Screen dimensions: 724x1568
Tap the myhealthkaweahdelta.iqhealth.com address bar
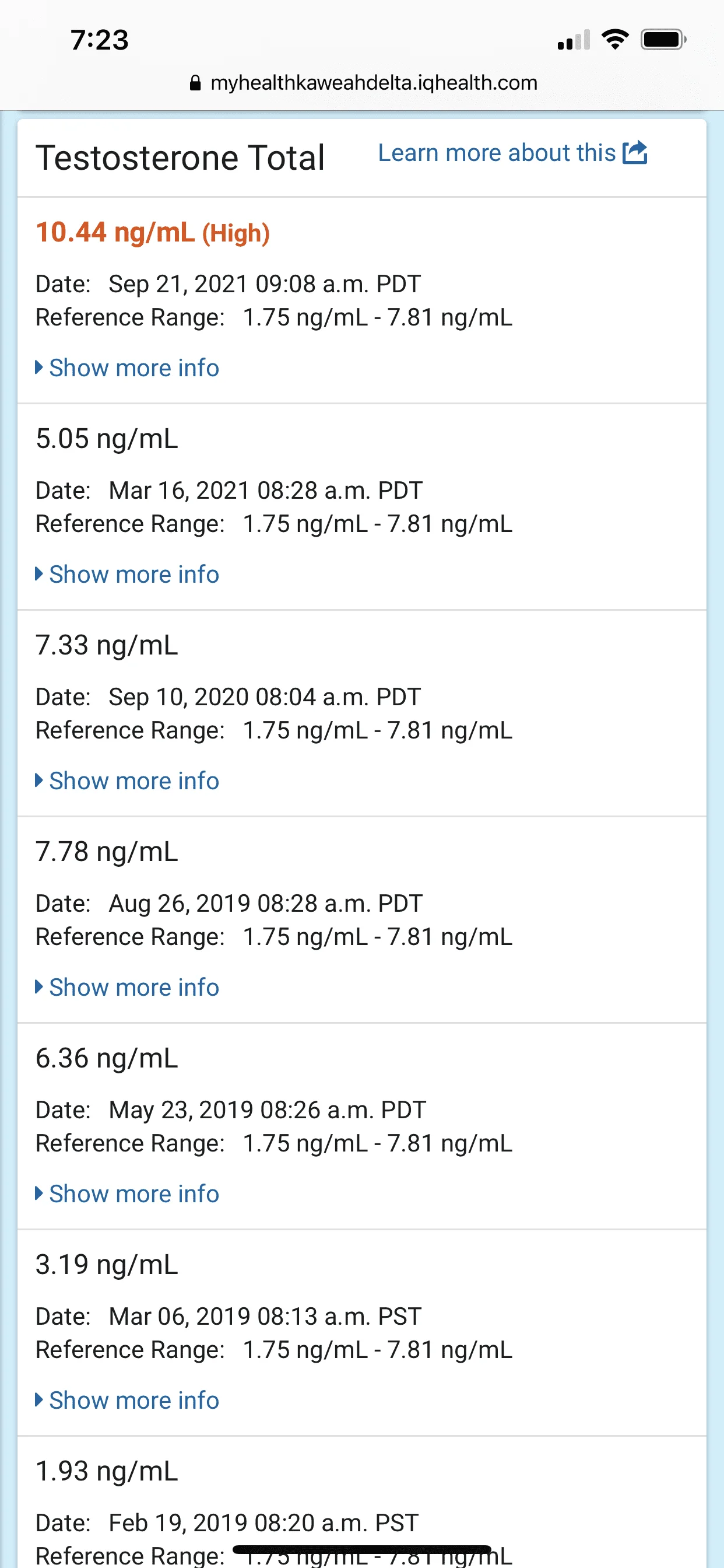tap(373, 83)
